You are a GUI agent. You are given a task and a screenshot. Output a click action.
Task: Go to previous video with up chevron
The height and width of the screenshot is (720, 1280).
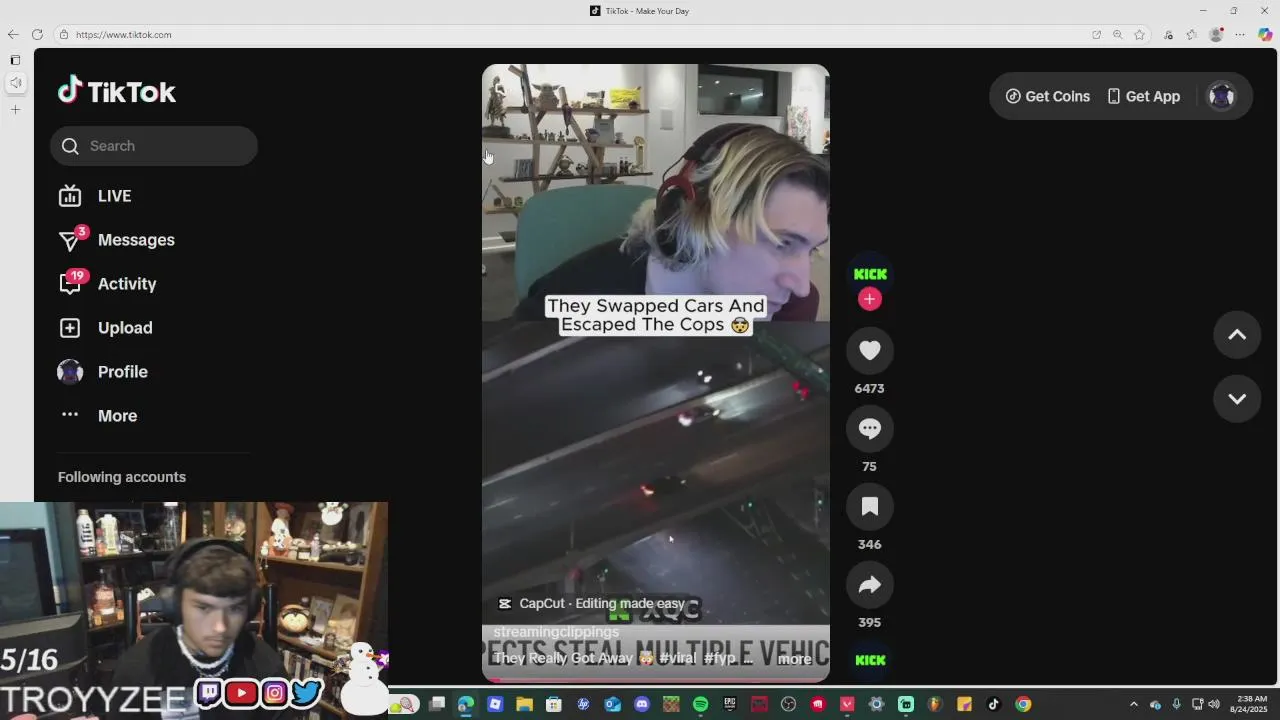(x=1237, y=335)
